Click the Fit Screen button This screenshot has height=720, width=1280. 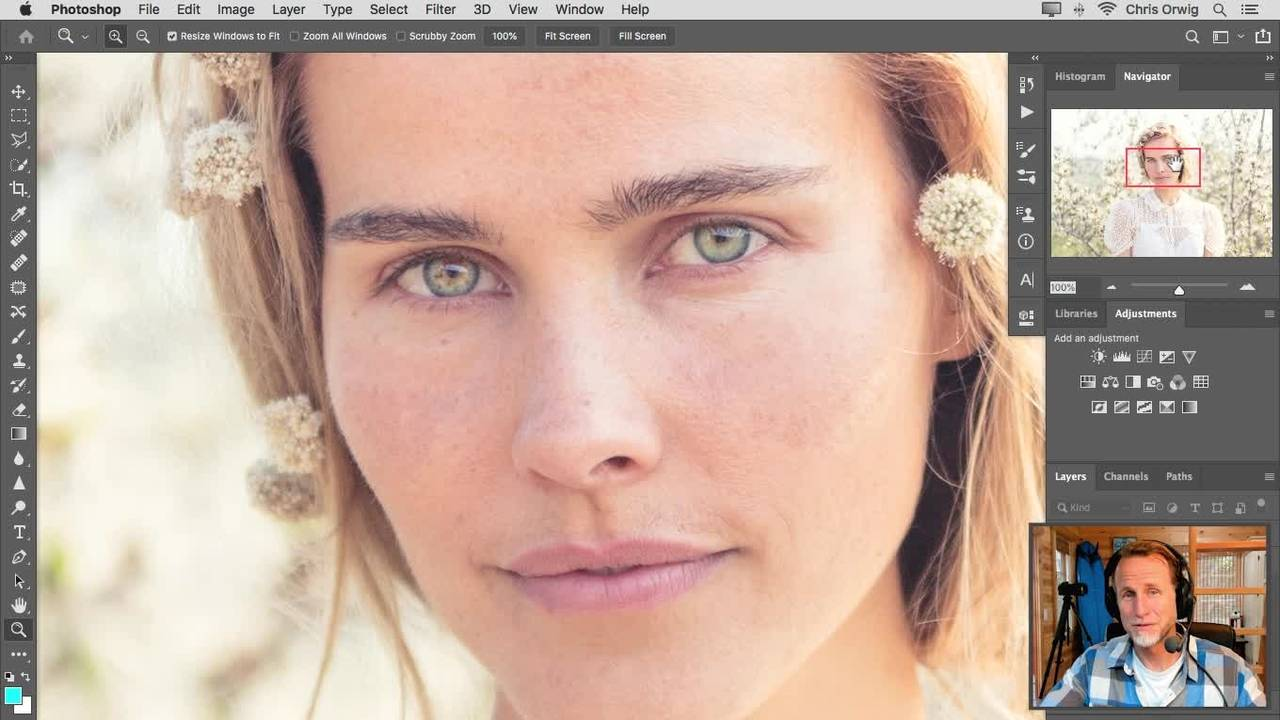coord(567,36)
